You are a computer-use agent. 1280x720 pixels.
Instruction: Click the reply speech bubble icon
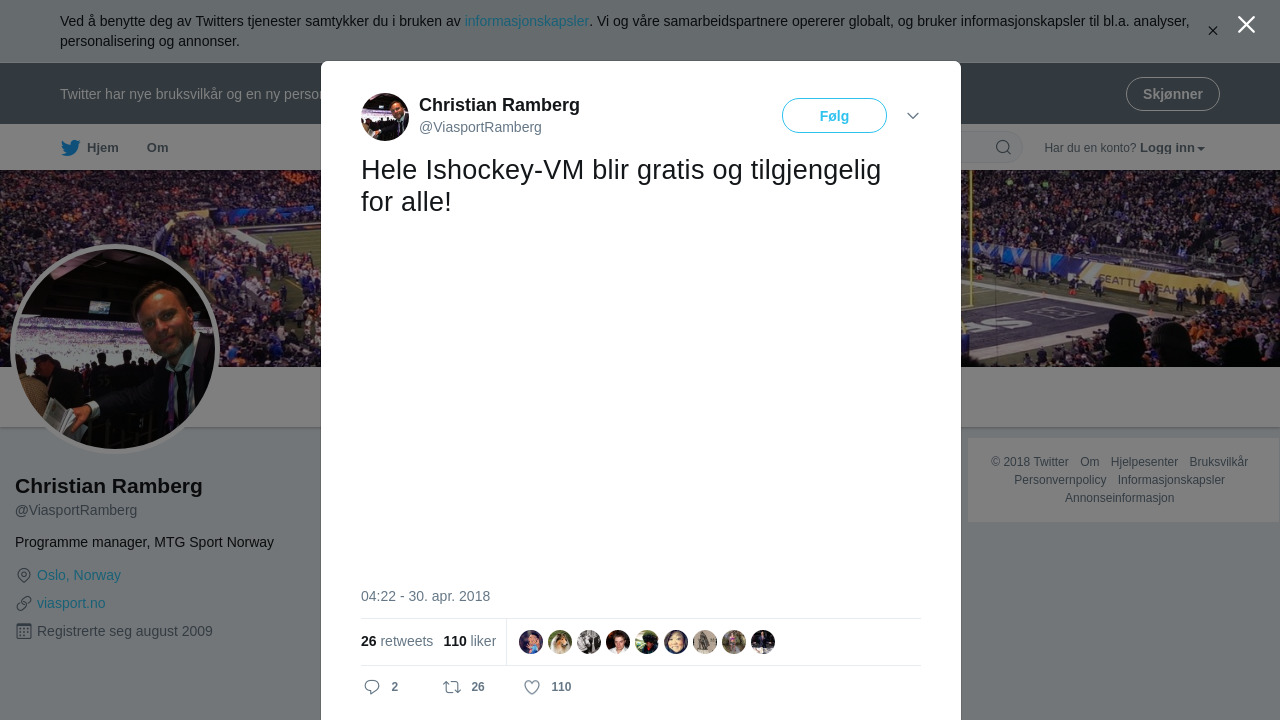(372, 687)
